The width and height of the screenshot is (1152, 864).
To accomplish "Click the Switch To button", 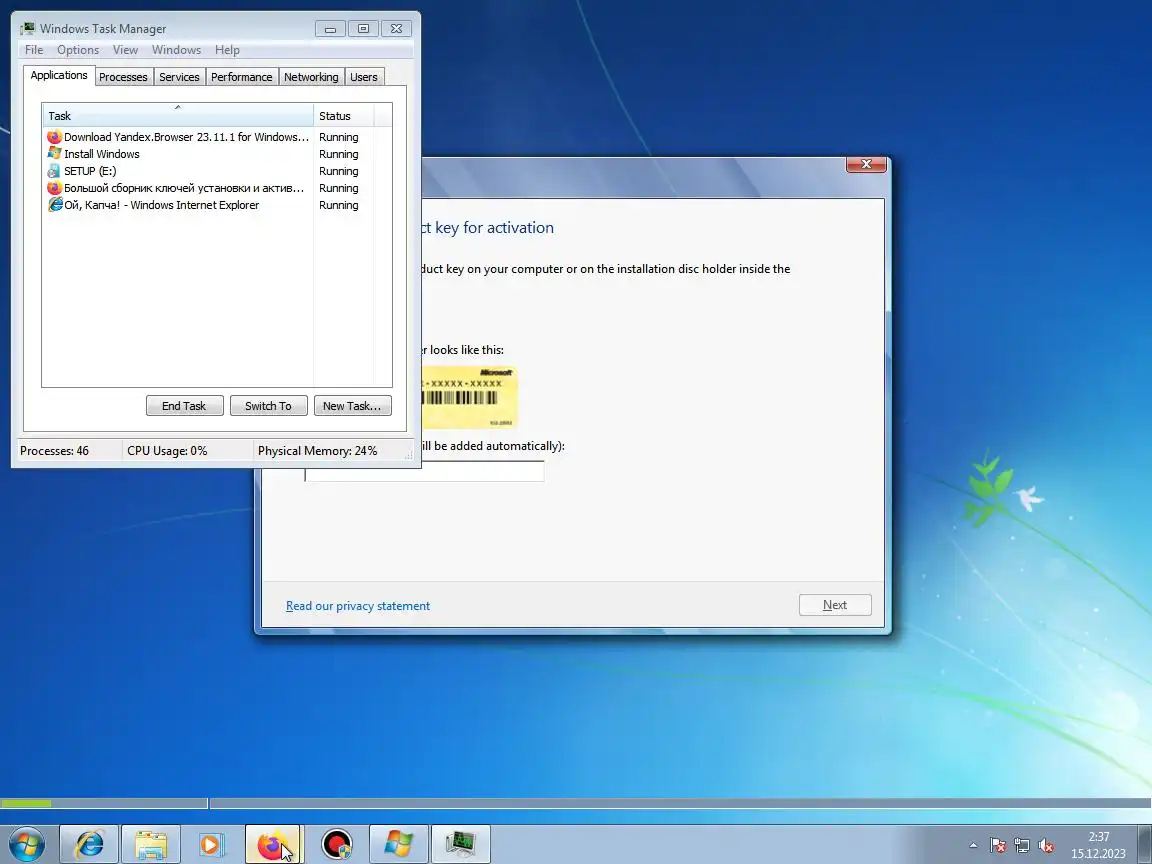I will (268, 406).
